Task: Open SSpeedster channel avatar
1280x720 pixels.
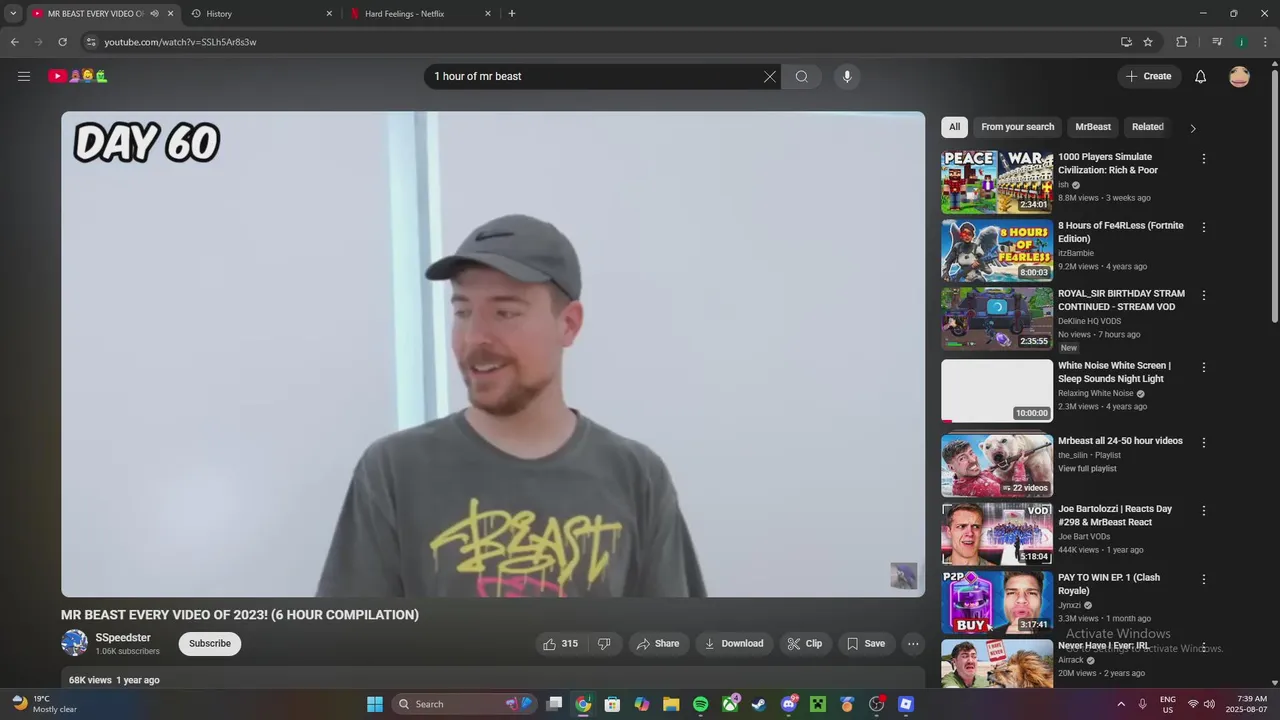Action: tap(74, 643)
